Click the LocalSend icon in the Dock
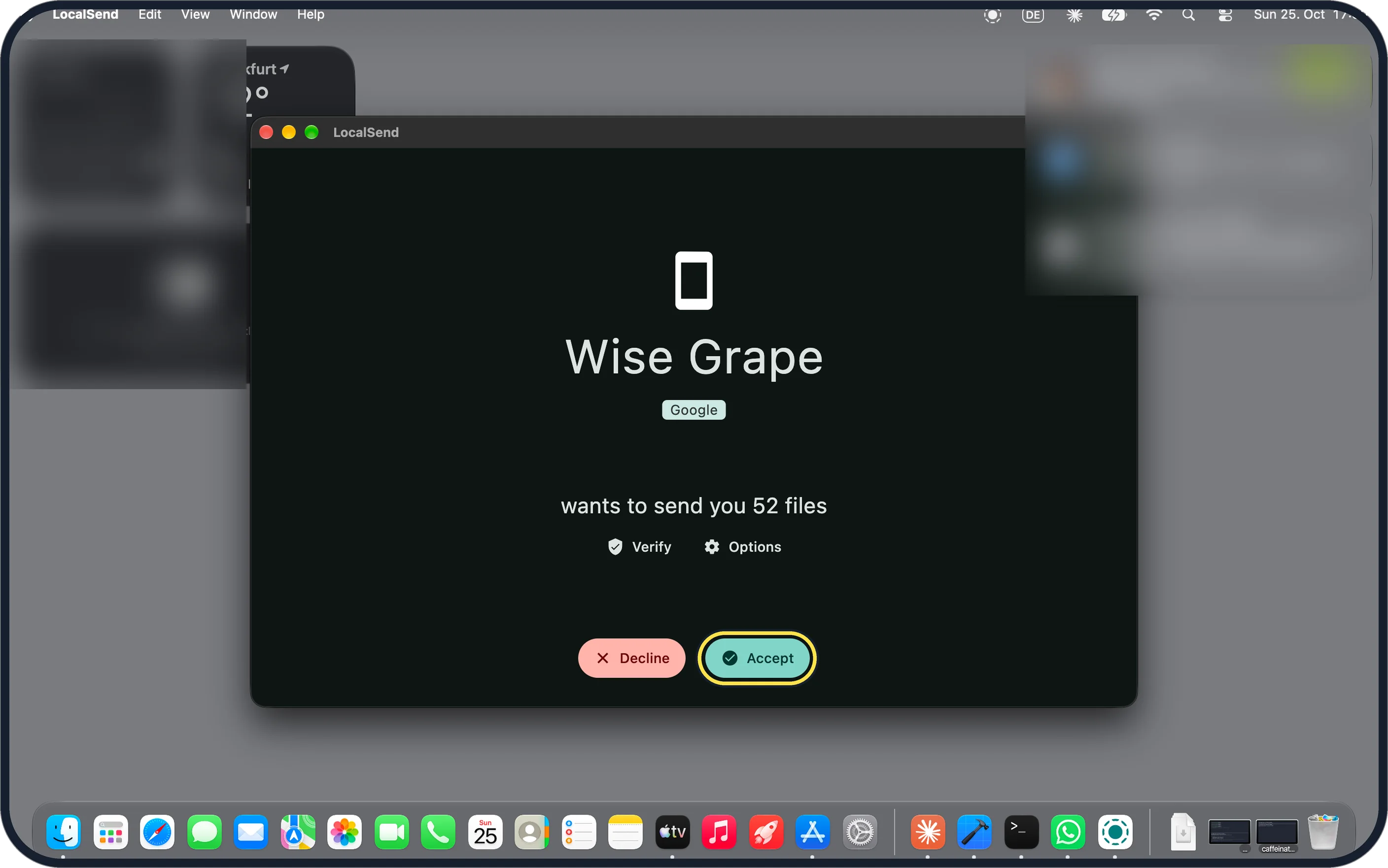Image resolution: width=1388 pixels, height=868 pixels. (1115, 832)
